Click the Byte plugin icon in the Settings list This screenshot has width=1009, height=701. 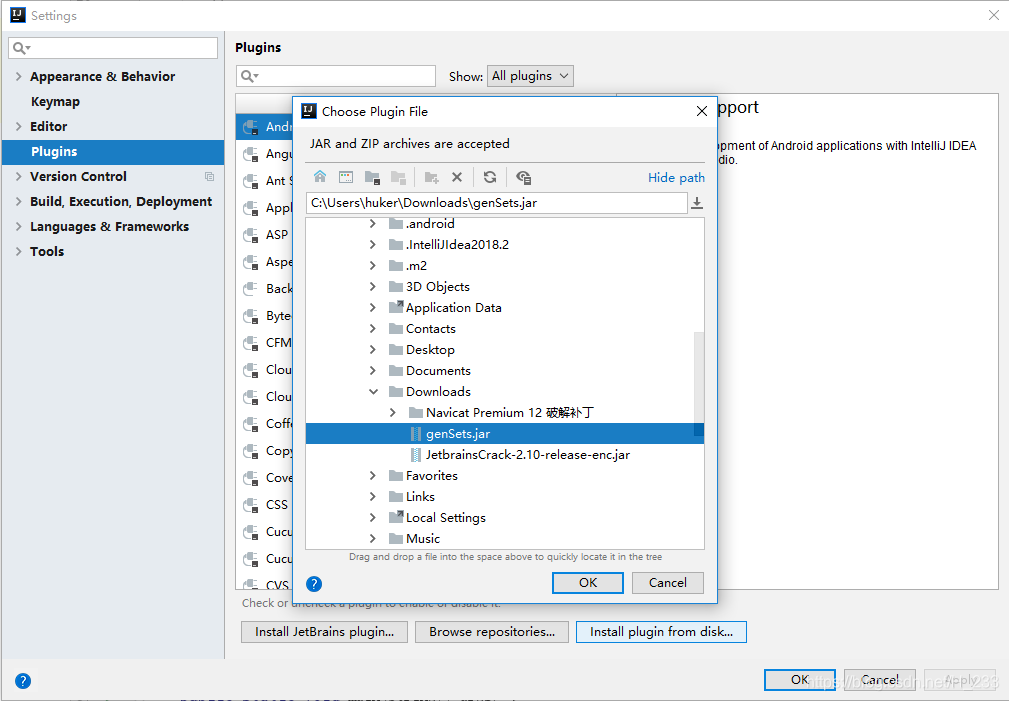tap(250, 316)
